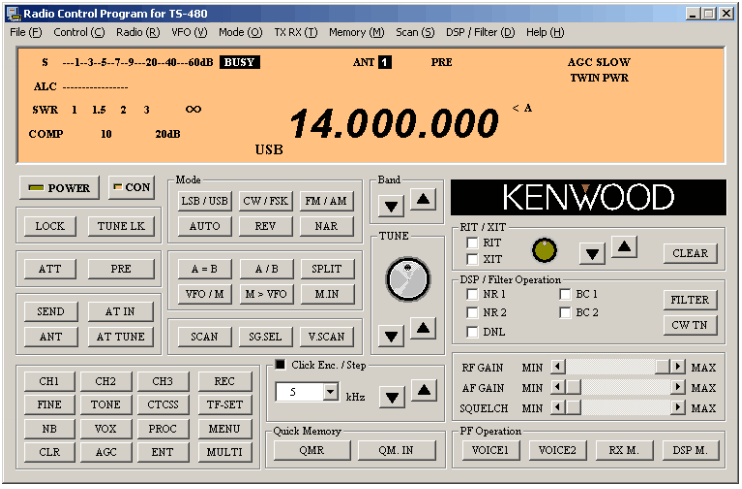Screen dimensions: 742x489
Task: Click the AT TUNE button
Action: [x=121, y=337]
